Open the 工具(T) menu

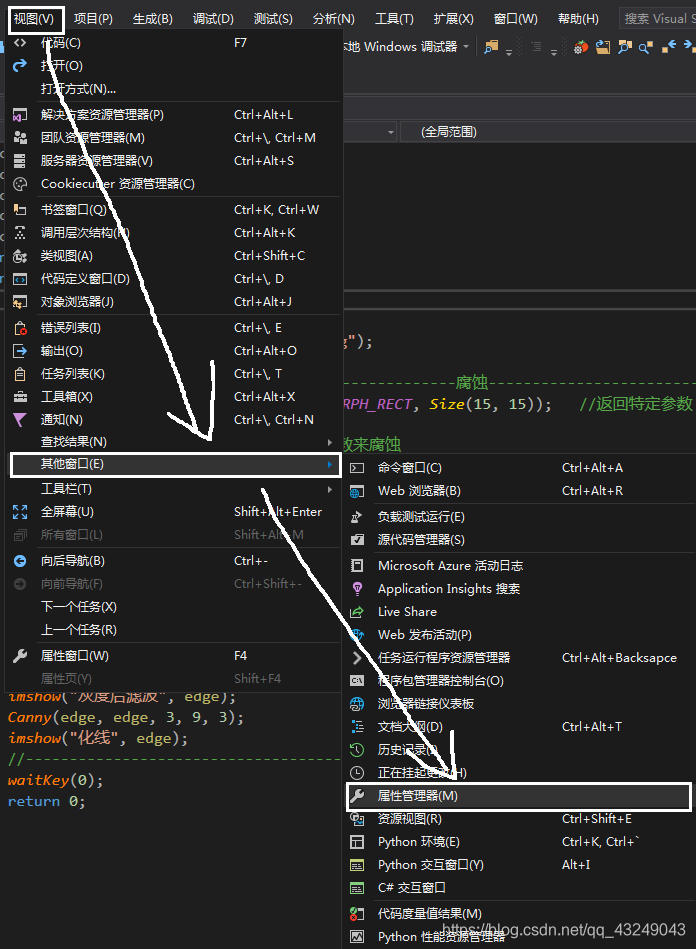click(x=394, y=19)
